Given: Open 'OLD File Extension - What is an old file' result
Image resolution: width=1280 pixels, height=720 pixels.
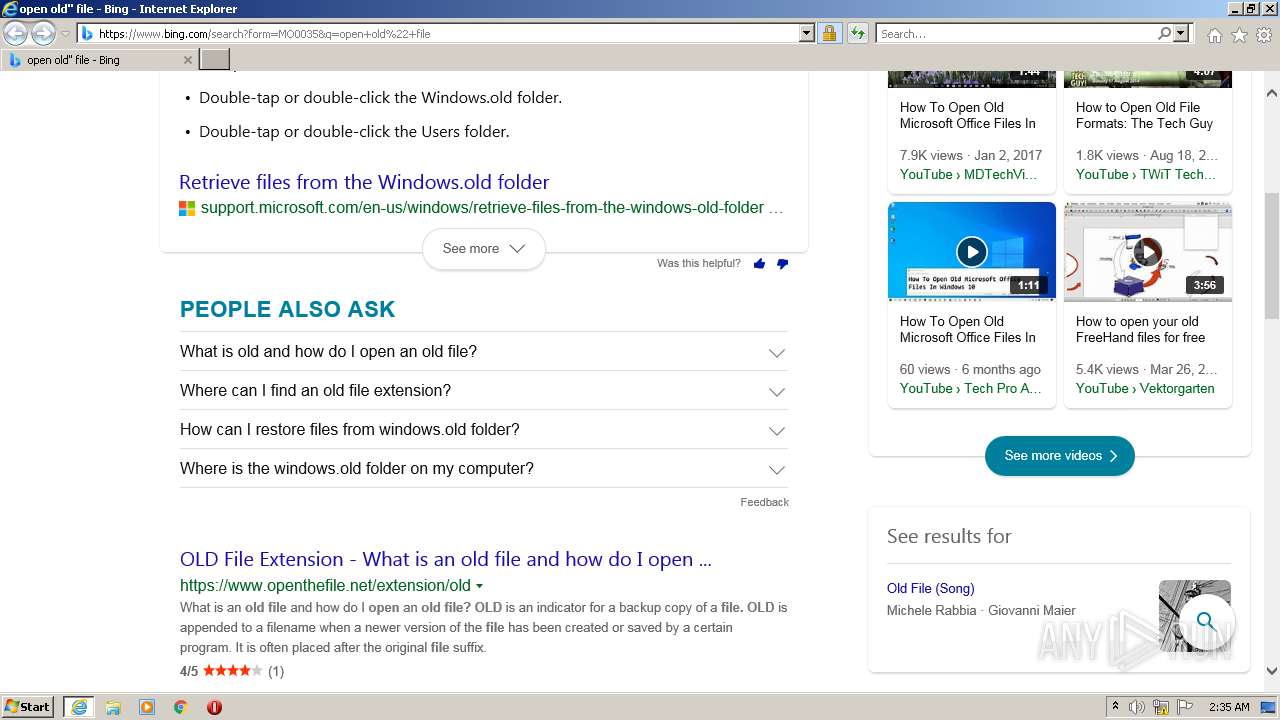Looking at the screenshot, I should (446, 559).
